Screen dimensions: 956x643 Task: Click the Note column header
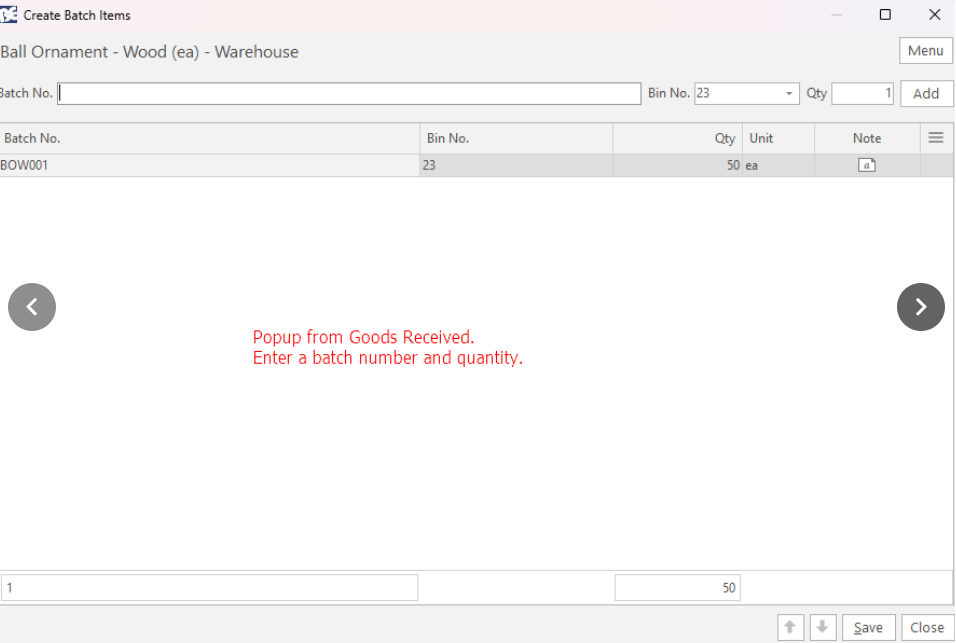pyautogui.click(x=867, y=138)
